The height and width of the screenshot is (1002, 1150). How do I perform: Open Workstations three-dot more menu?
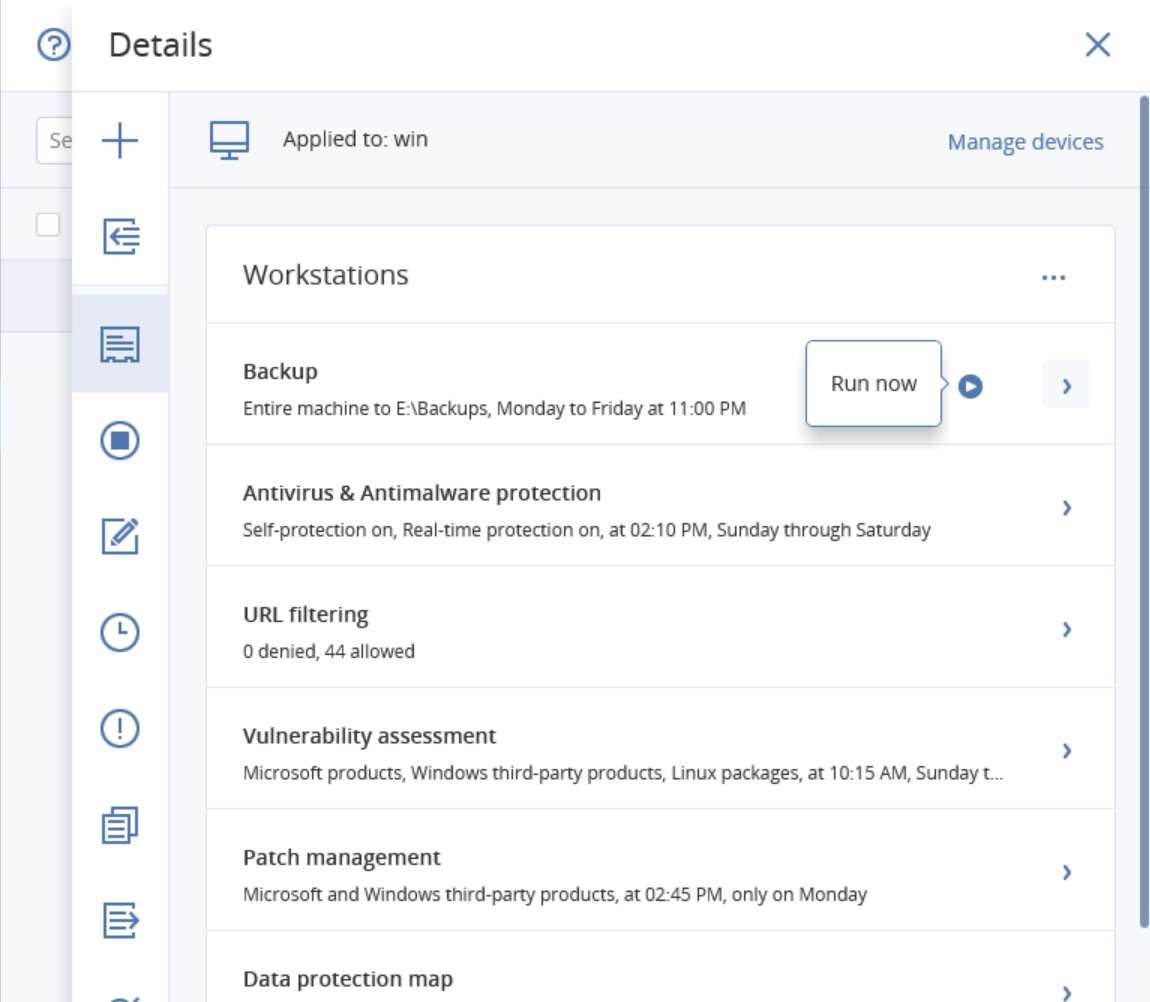point(1053,277)
